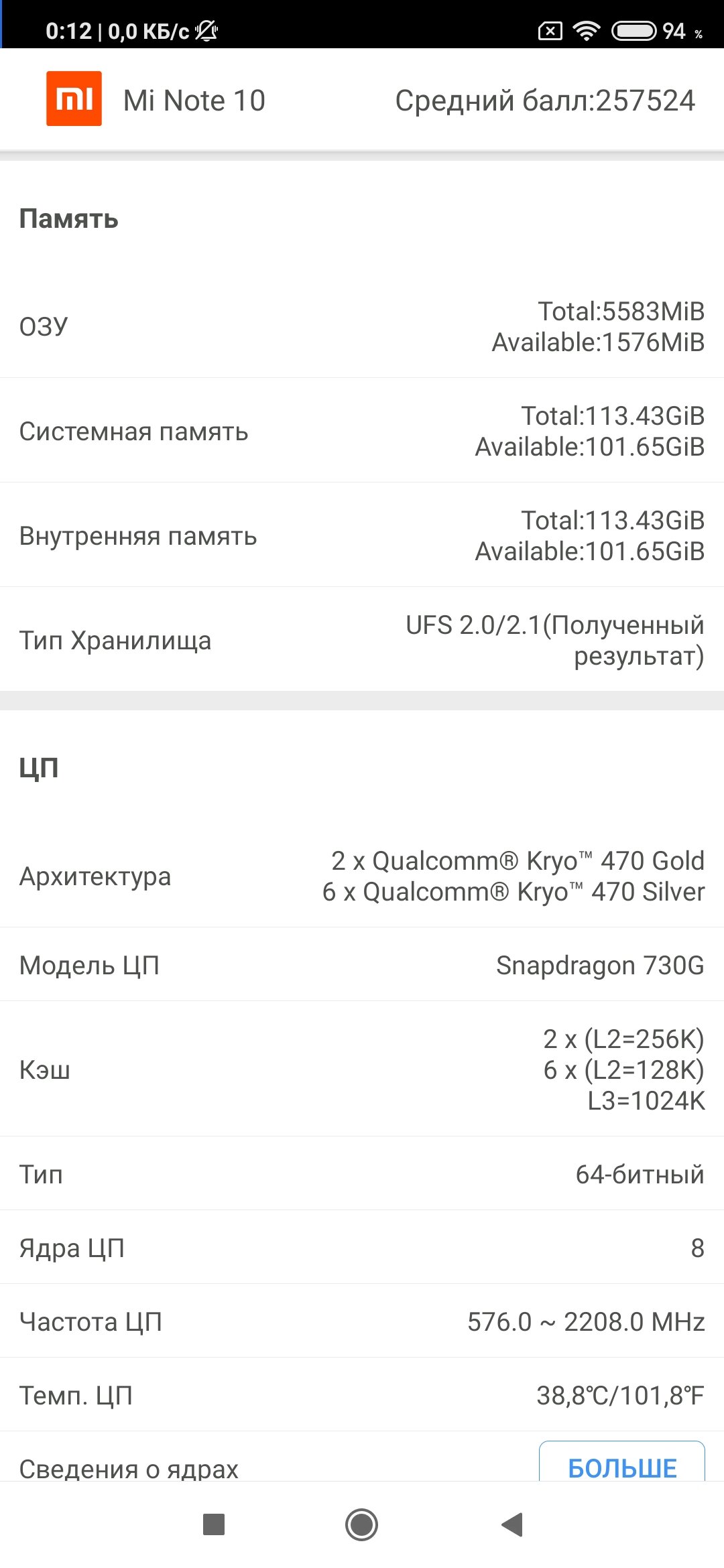Open recent apps with the square button
724x1568 pixels.
(x=213, y=1524)
